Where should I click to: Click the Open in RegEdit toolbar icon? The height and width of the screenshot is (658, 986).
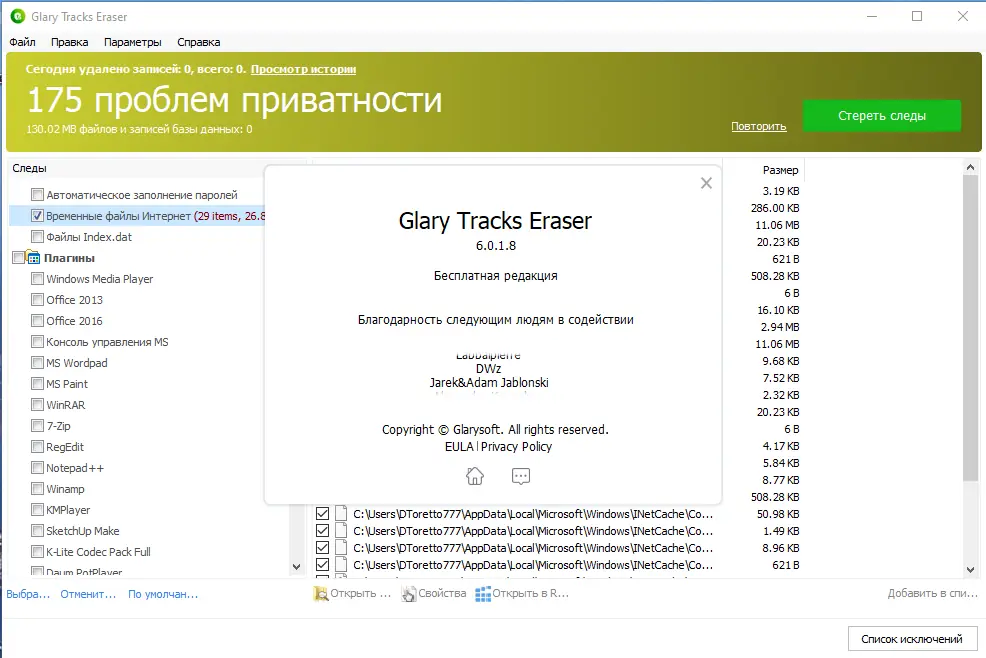[x=483, y=594]
